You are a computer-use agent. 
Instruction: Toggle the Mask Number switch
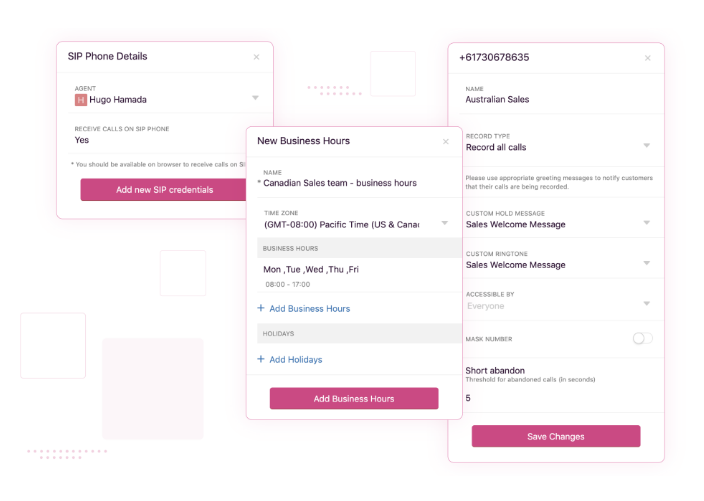[x=642, y=339]
